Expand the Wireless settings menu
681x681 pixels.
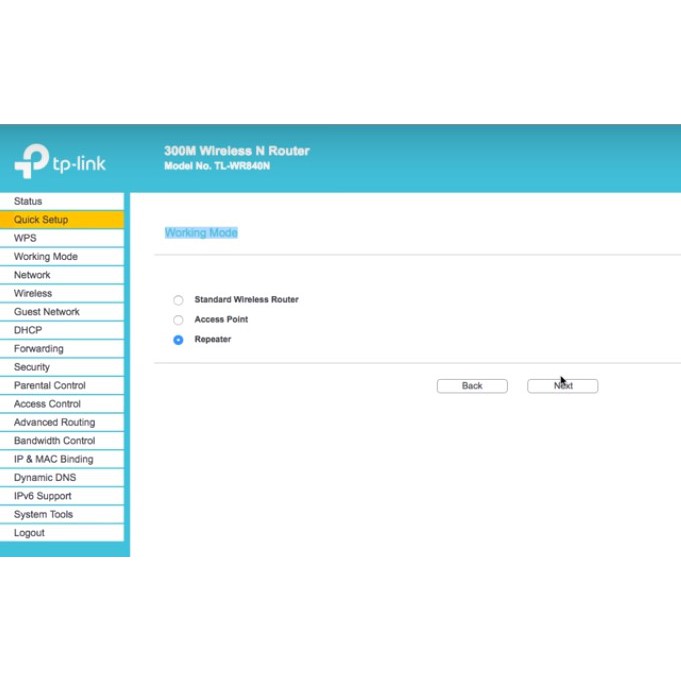point(33,294)
